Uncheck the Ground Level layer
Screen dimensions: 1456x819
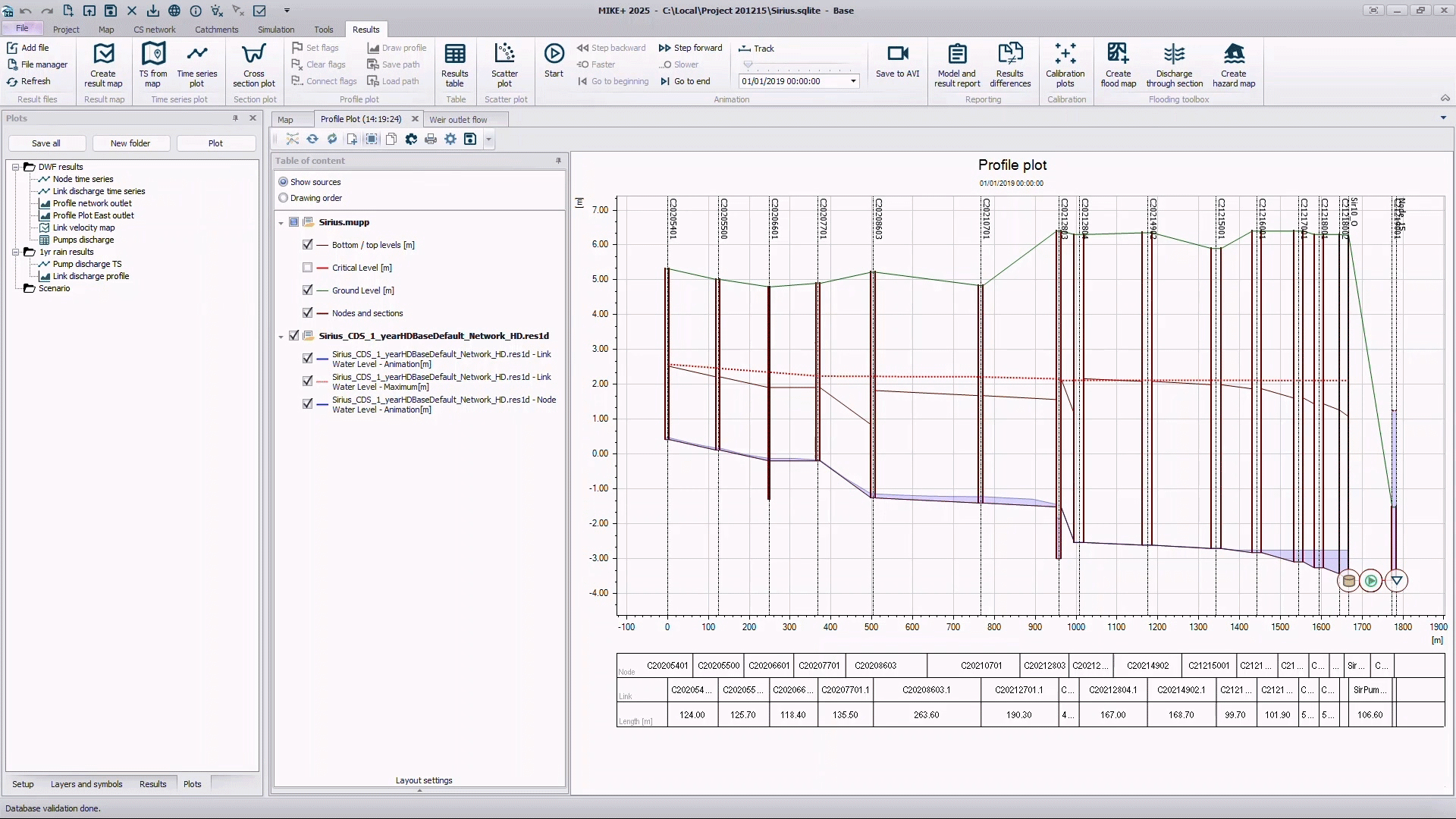coord(307,290)
